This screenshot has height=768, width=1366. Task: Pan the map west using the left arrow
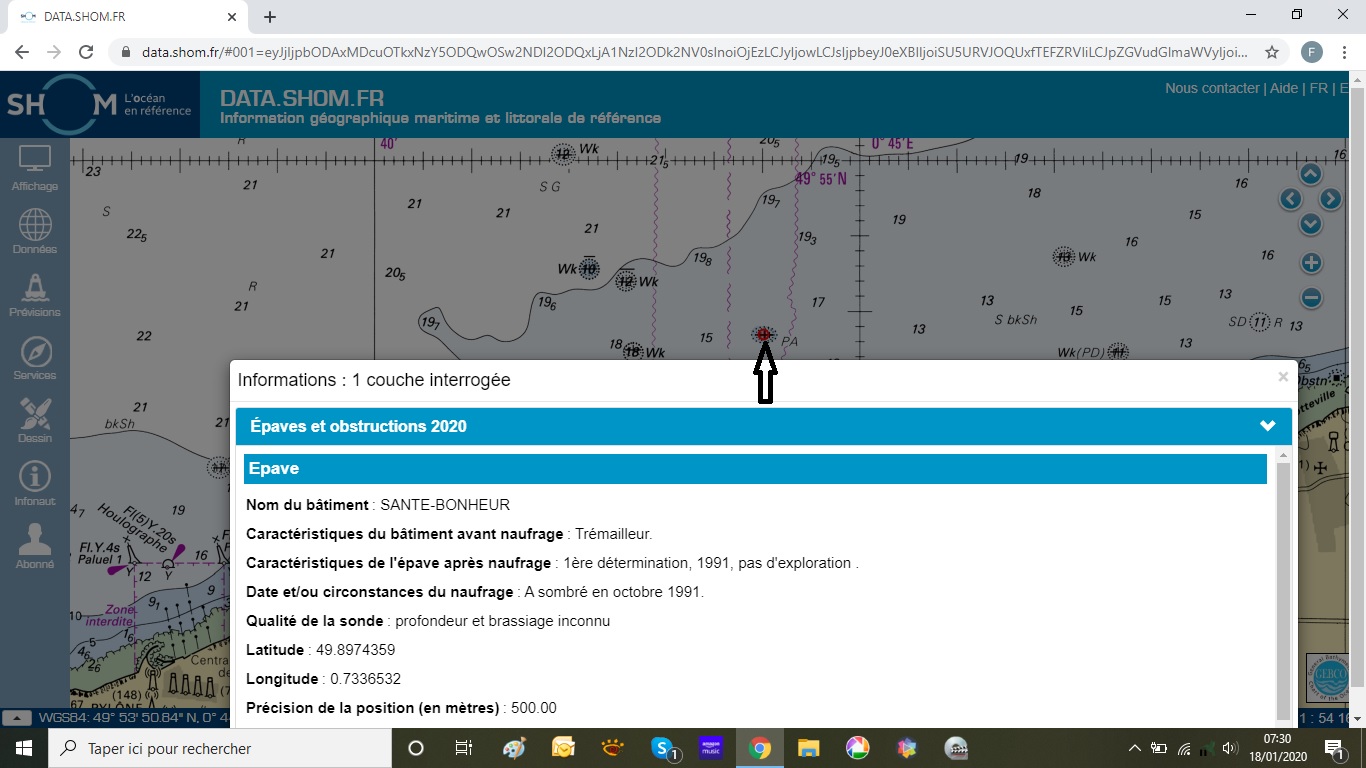tap(1290, 199)
